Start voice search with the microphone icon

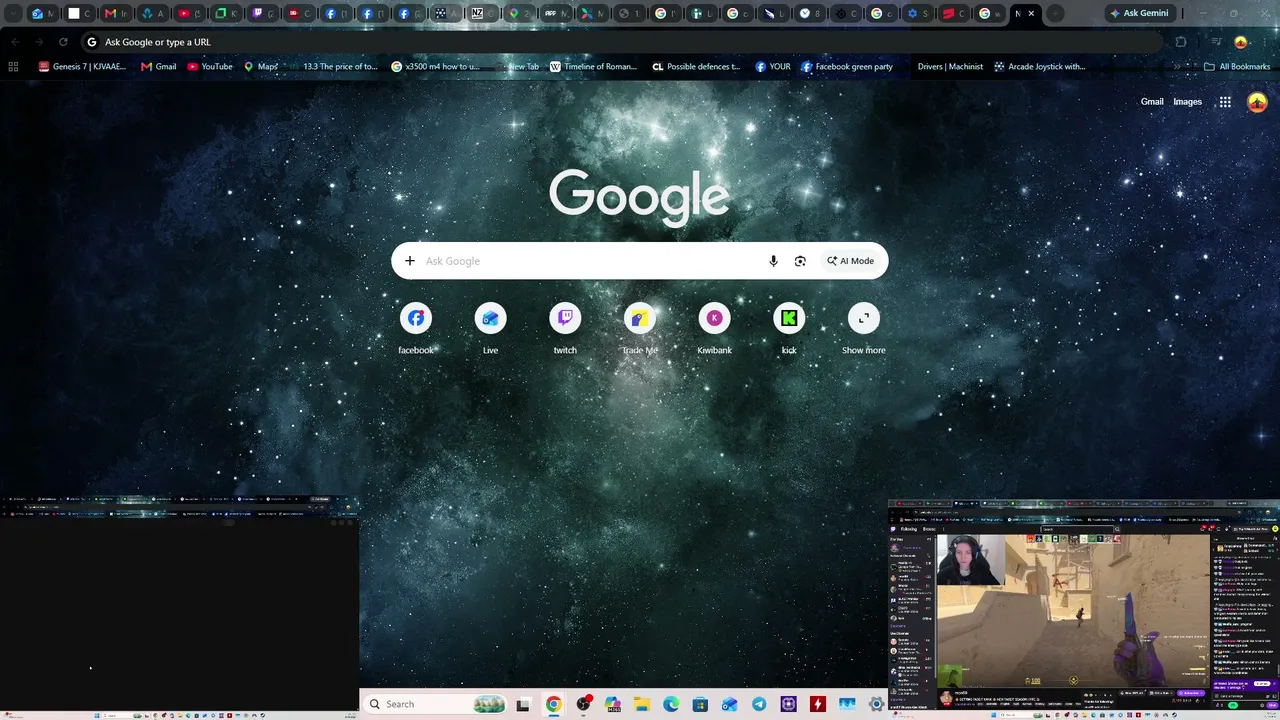(773, 261)
